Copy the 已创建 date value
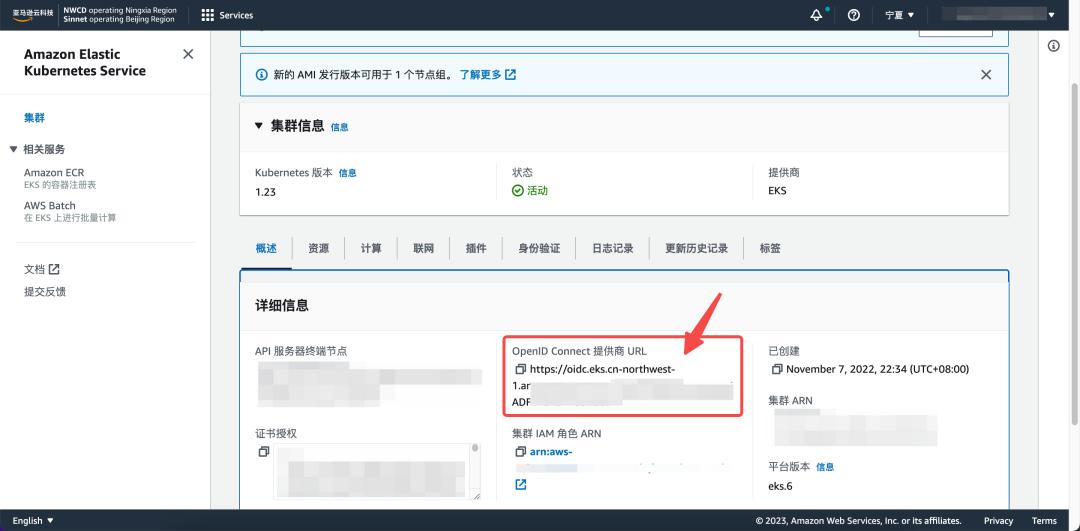1080x531 pixels. click(777, 370)
